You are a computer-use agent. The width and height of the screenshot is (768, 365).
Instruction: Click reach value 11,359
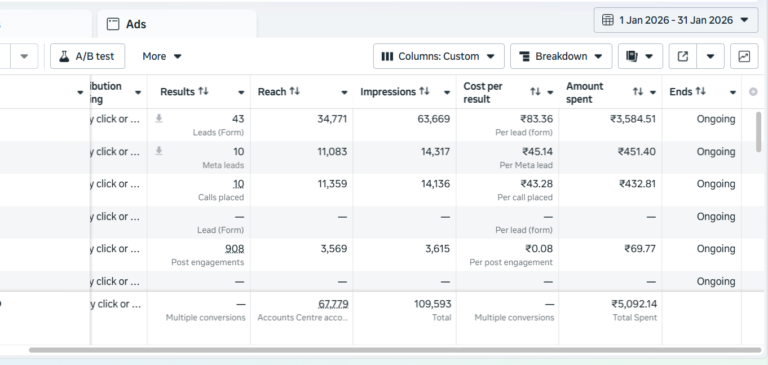click(x=333, y=184)
